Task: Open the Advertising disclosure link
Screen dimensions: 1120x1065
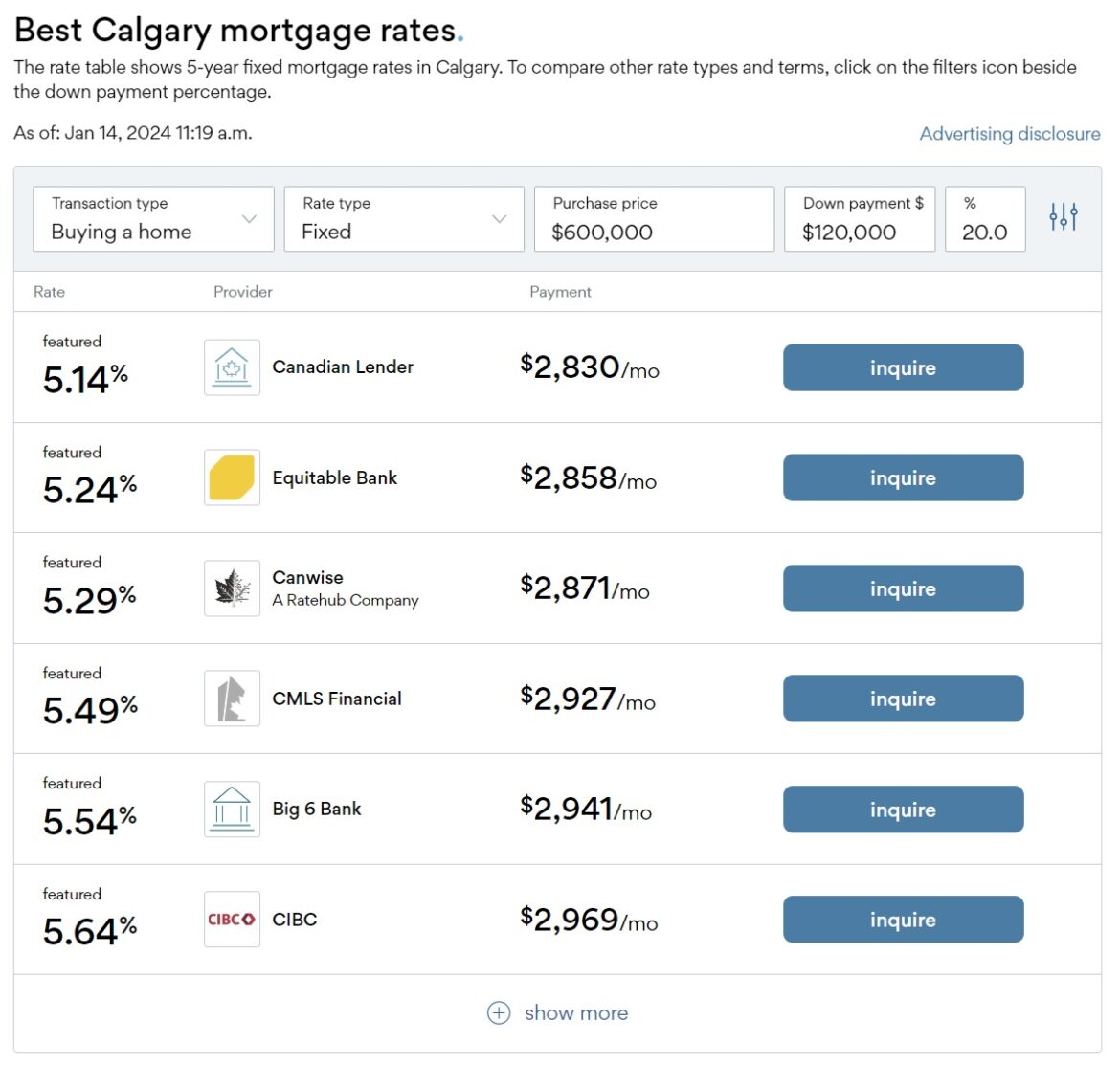Action: [x=1010, y=134]
